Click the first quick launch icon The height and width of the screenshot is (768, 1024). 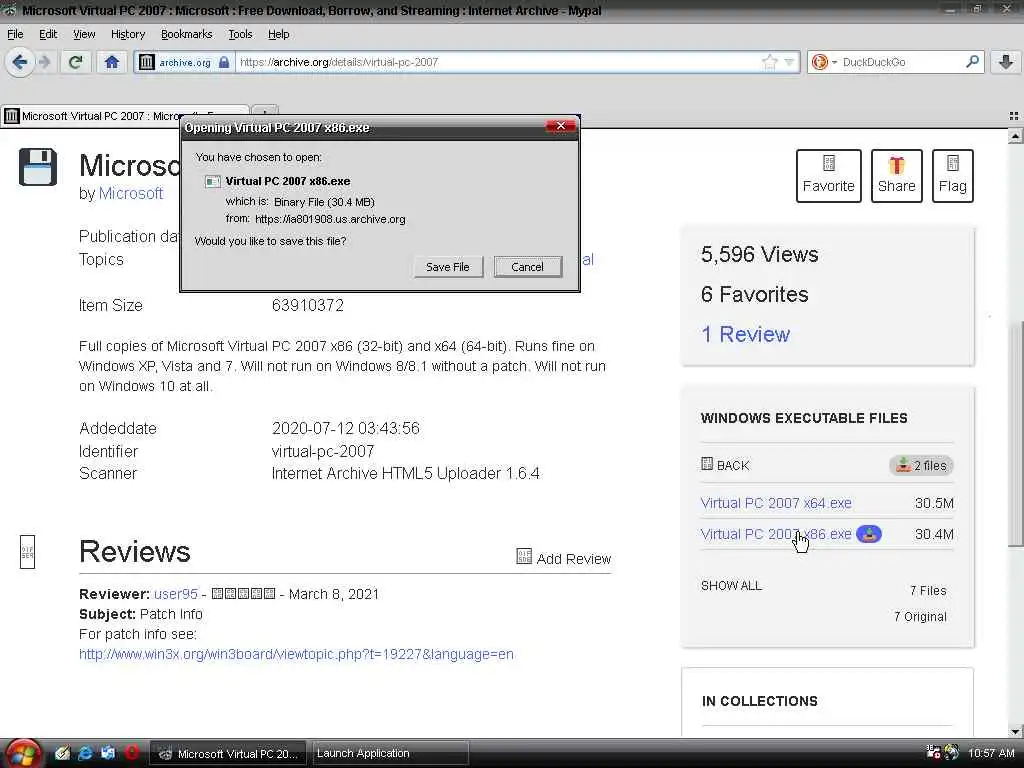(62, 754)
